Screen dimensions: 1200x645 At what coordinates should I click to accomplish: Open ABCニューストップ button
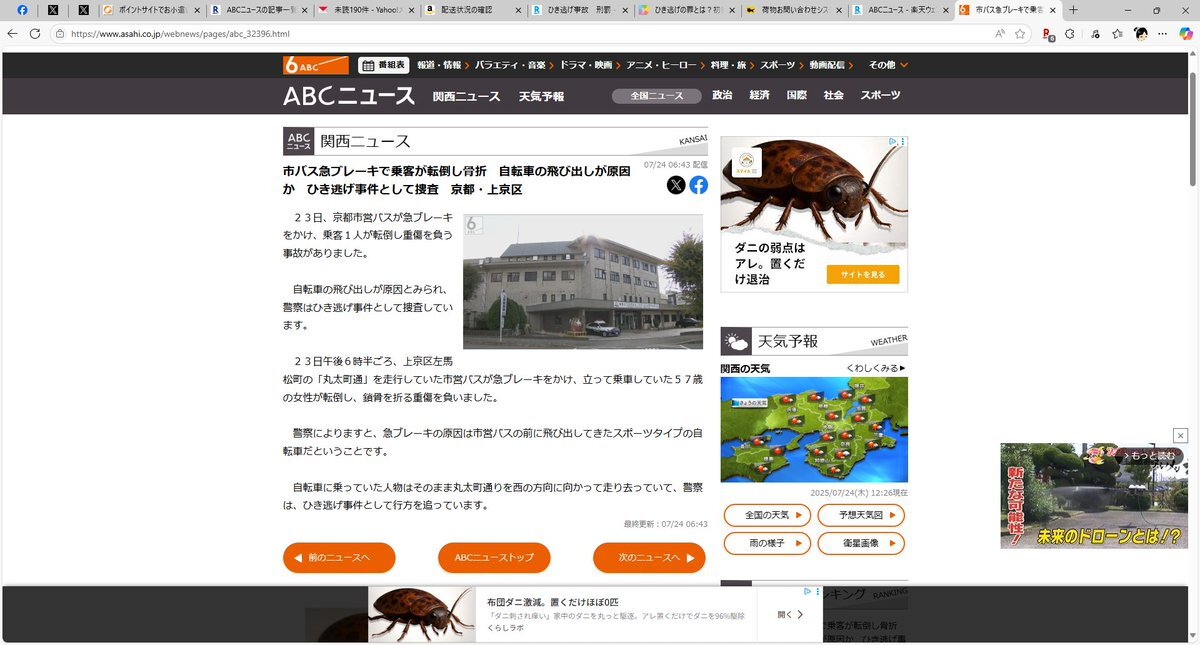coord(494,558)
